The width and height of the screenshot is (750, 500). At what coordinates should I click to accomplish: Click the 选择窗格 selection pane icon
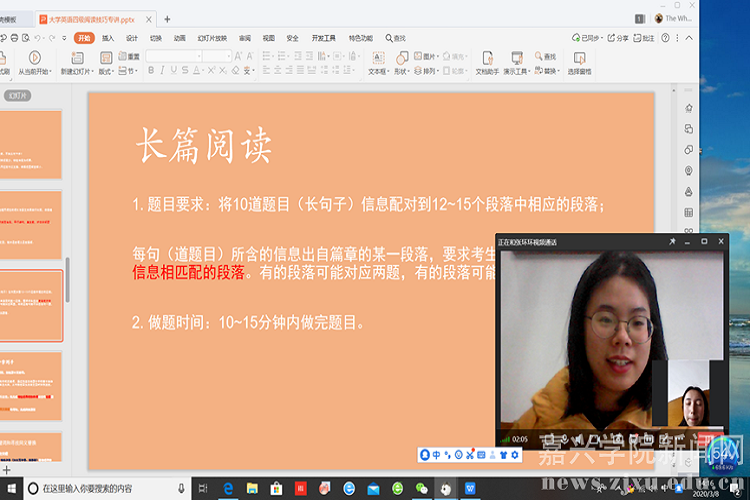579,58
